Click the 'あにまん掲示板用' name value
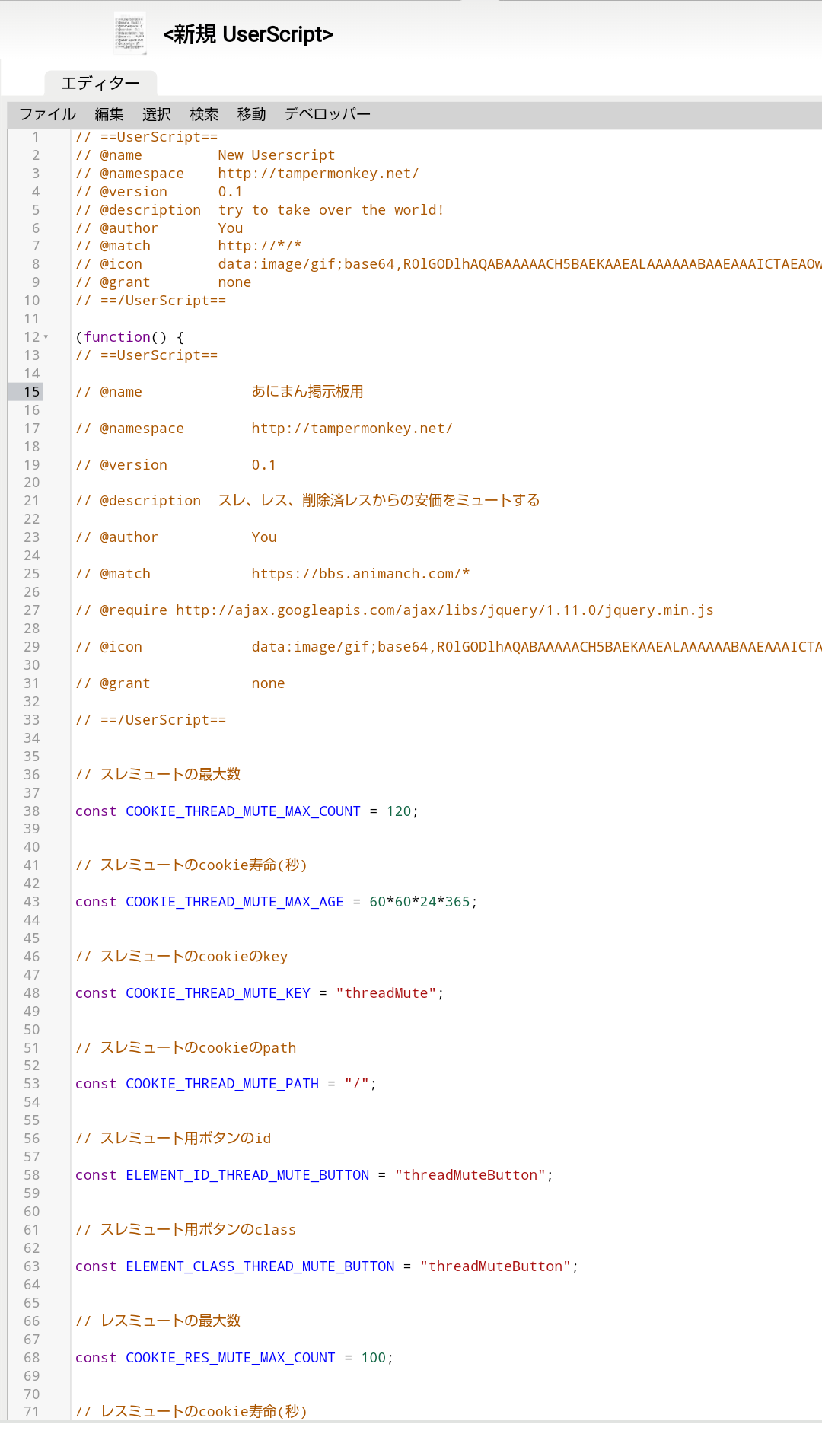The image size is (822, 1456). (307, 392)
